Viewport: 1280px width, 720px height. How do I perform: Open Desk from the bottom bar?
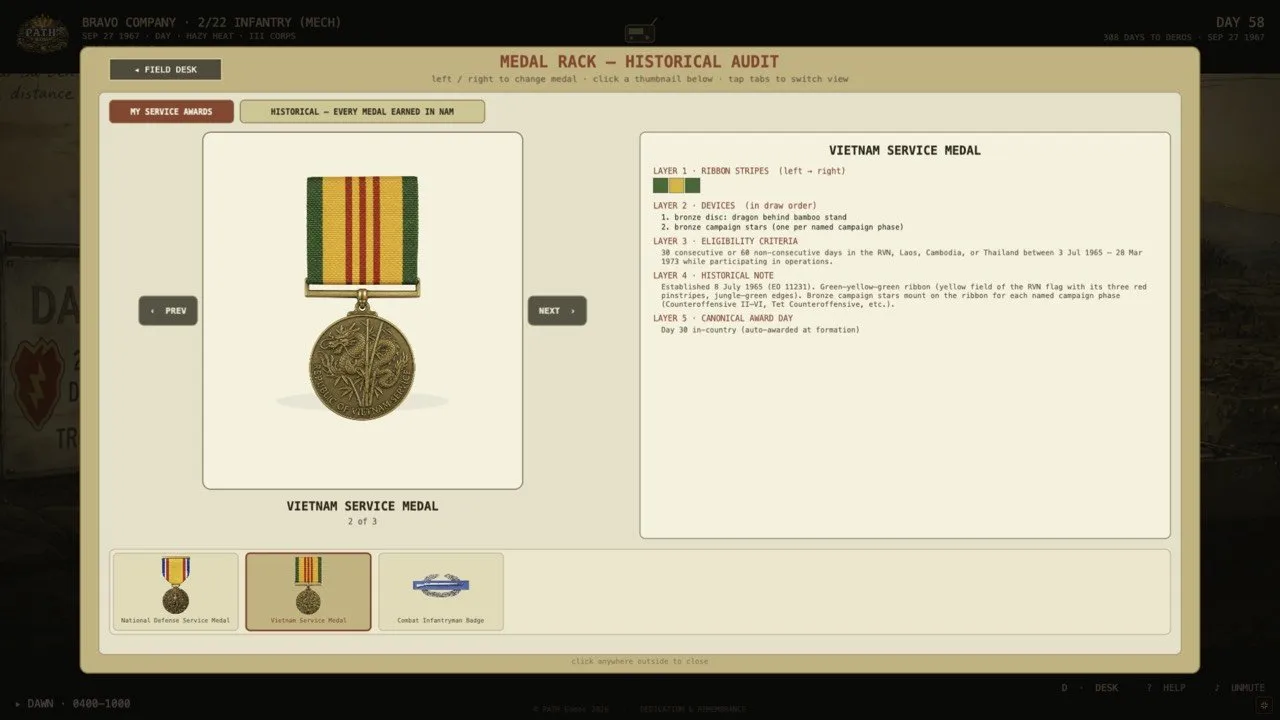[x=1090, y=688]
